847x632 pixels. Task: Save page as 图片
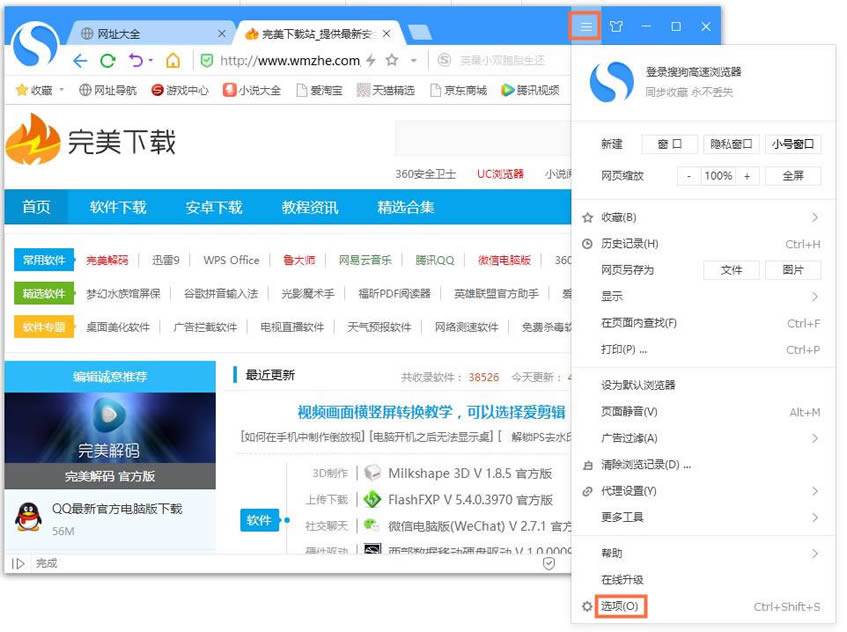click(792, 270)
